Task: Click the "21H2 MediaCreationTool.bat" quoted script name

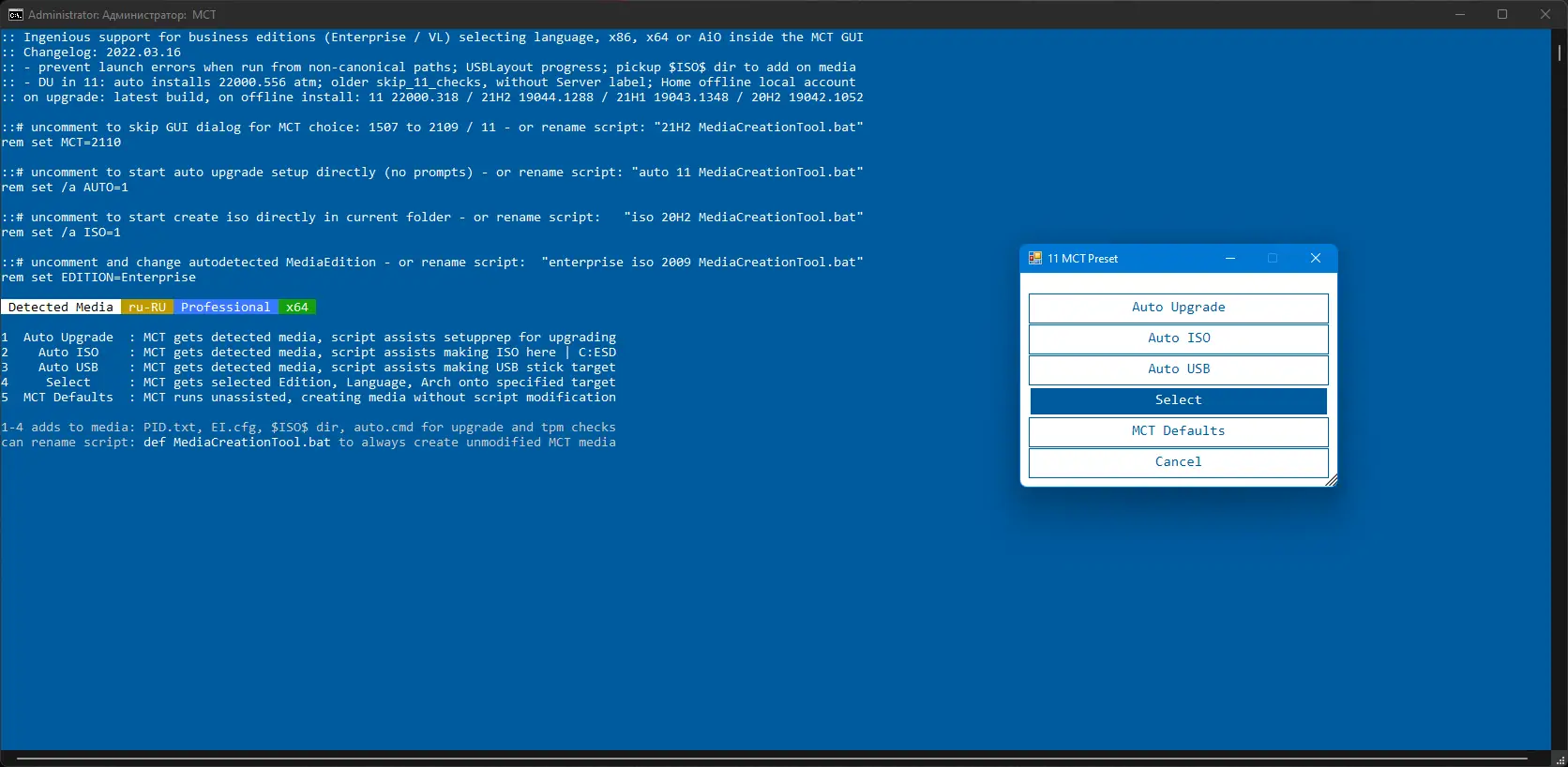Action: [759, 128]
